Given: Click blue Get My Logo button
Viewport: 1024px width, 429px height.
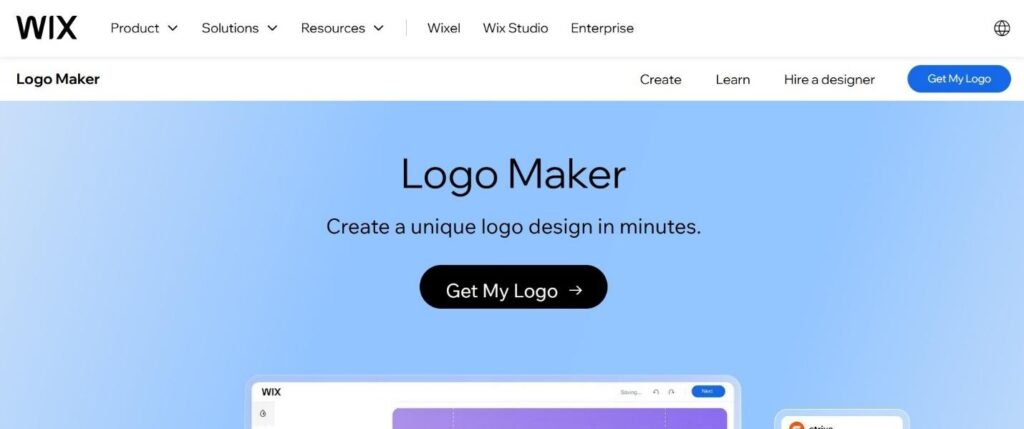Looking at the screenshot, I should (959, 79).
